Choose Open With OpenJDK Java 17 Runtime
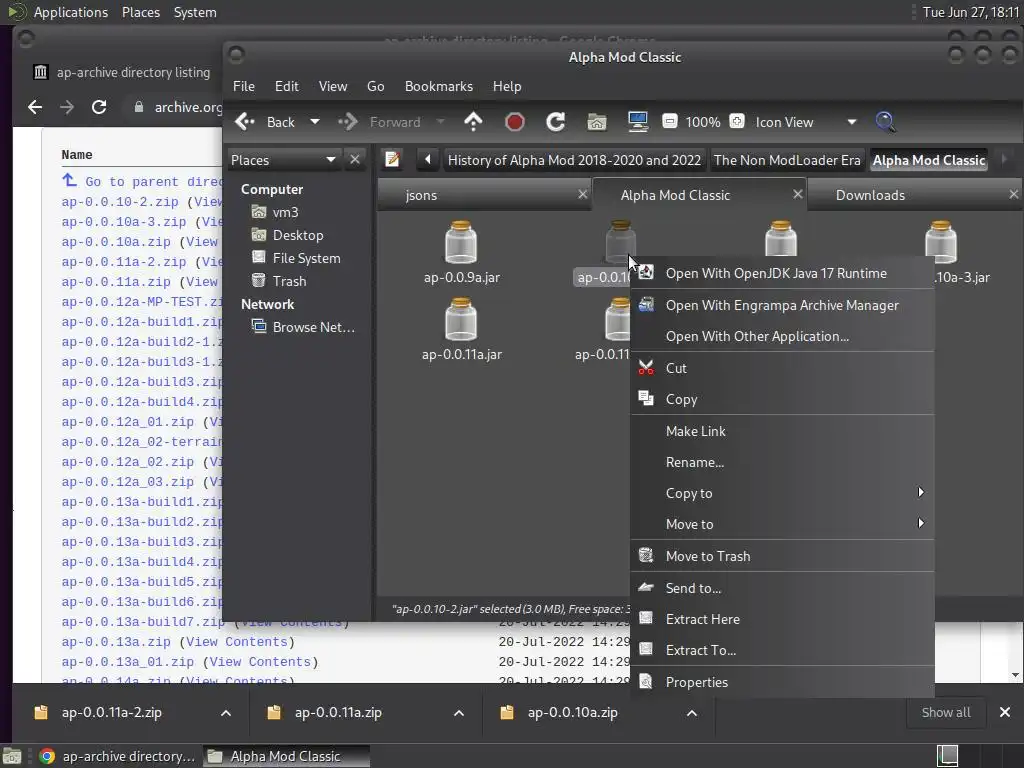1024x768 pixels. (x=782, y=273)
